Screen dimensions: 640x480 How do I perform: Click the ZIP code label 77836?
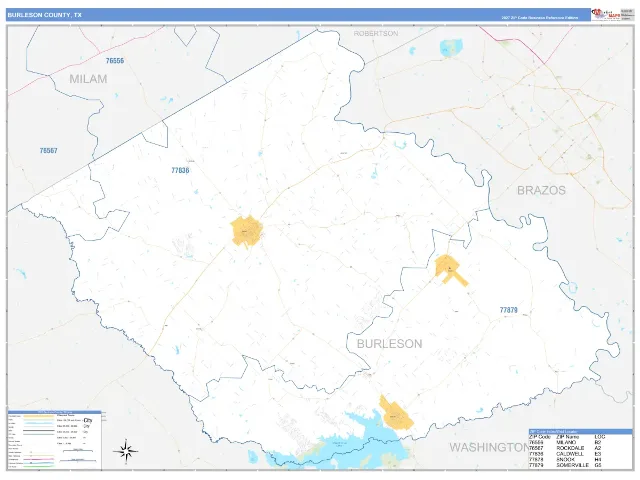(180, 170)
